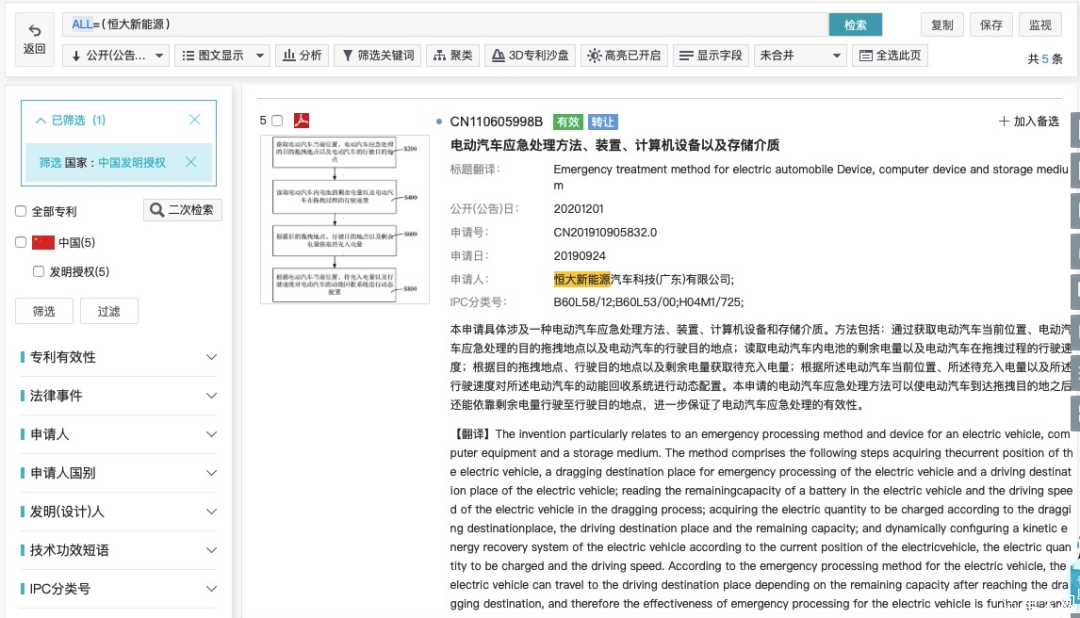The image size is (1080, 618).
Task: Click applicant 恒大新能源汽车科技(广东)有限公司
Action: tap(643, 279)
